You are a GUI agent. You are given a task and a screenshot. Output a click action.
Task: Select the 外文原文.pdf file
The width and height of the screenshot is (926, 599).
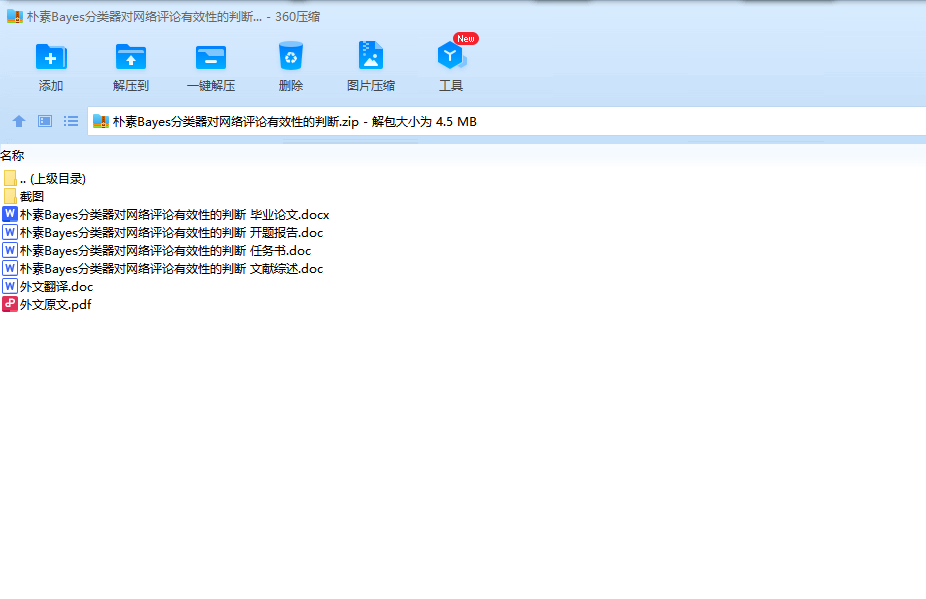click(x=56, y=304)
